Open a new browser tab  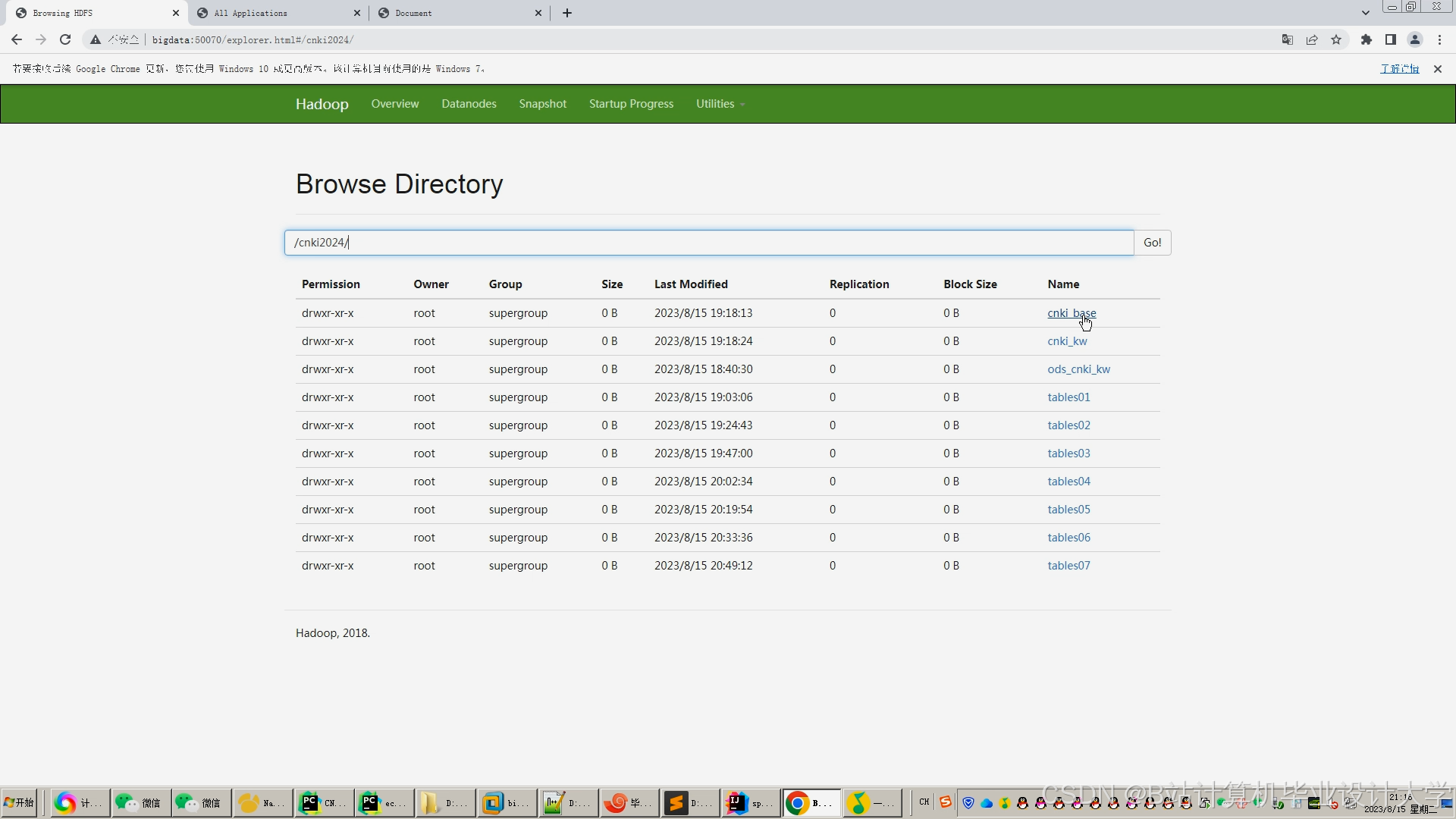(566, 13)
